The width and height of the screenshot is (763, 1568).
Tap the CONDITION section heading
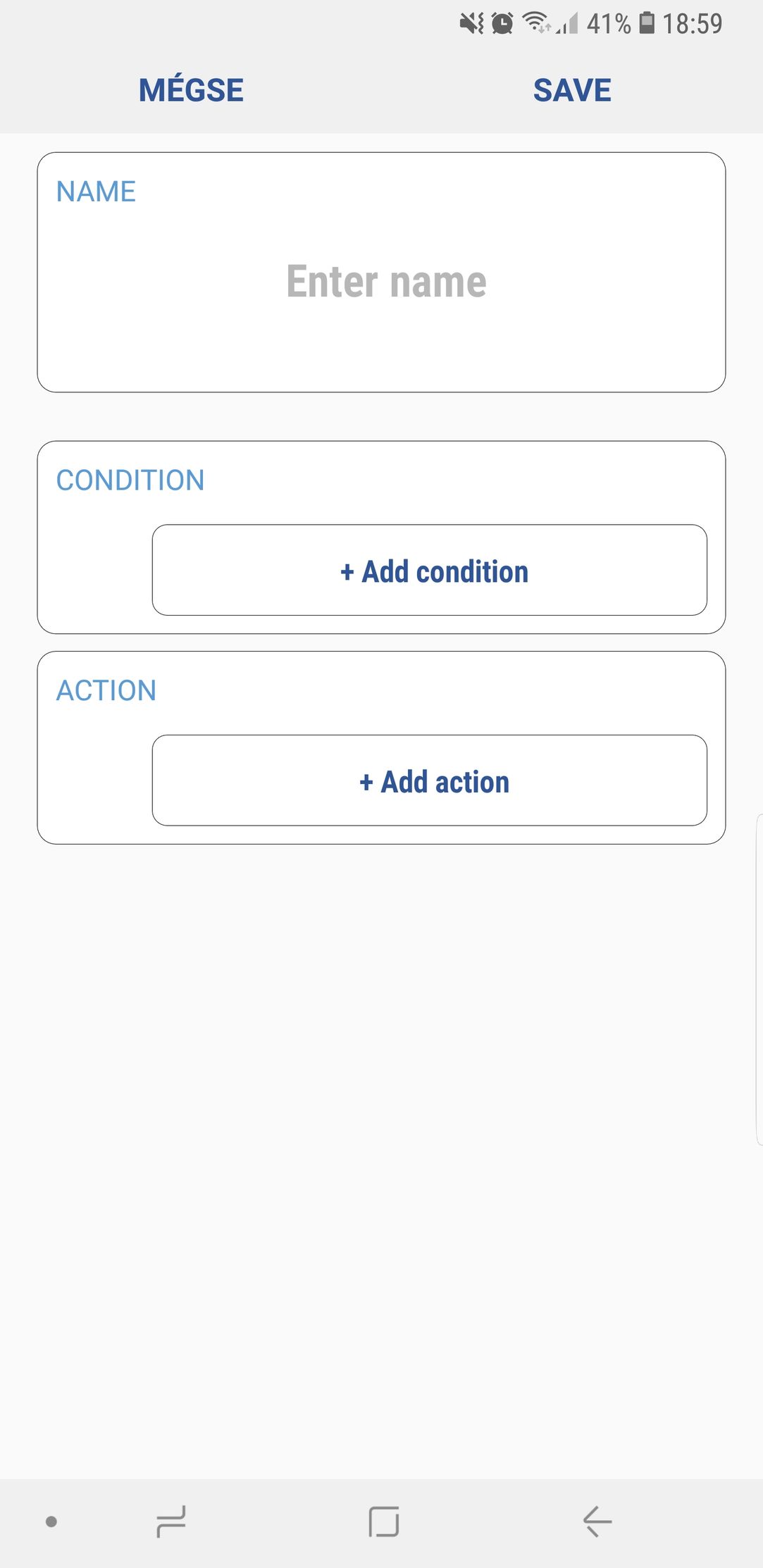pos(130,480)
